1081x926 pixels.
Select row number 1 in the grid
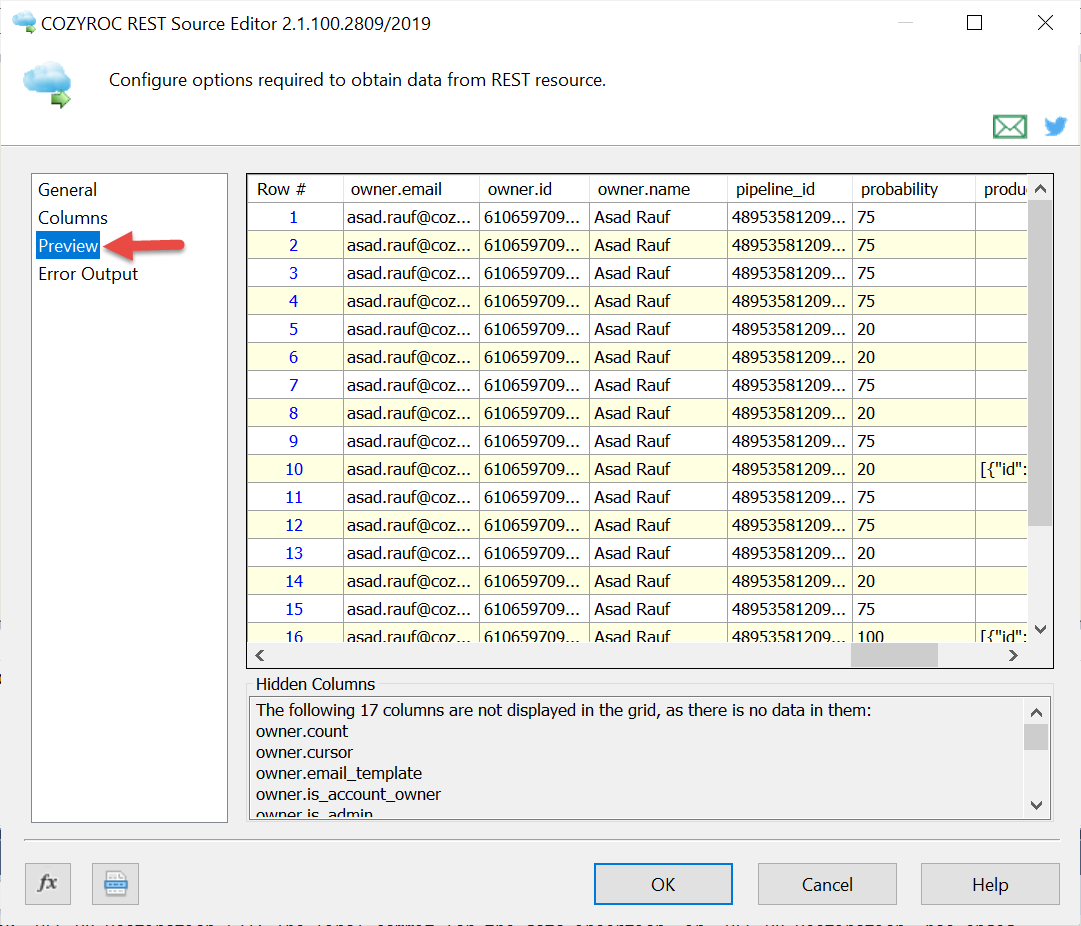(294, 217)
